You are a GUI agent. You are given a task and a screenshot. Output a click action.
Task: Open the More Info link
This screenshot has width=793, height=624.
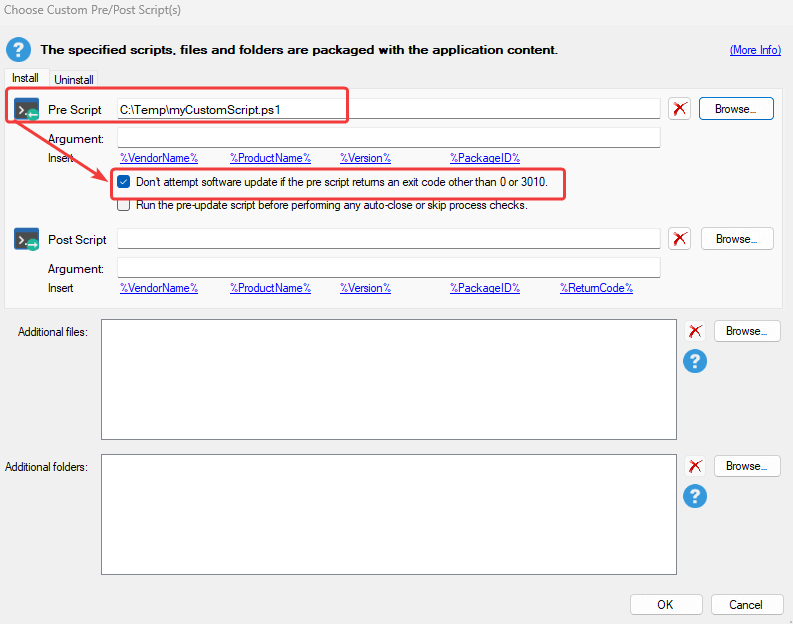coord(755,50)
